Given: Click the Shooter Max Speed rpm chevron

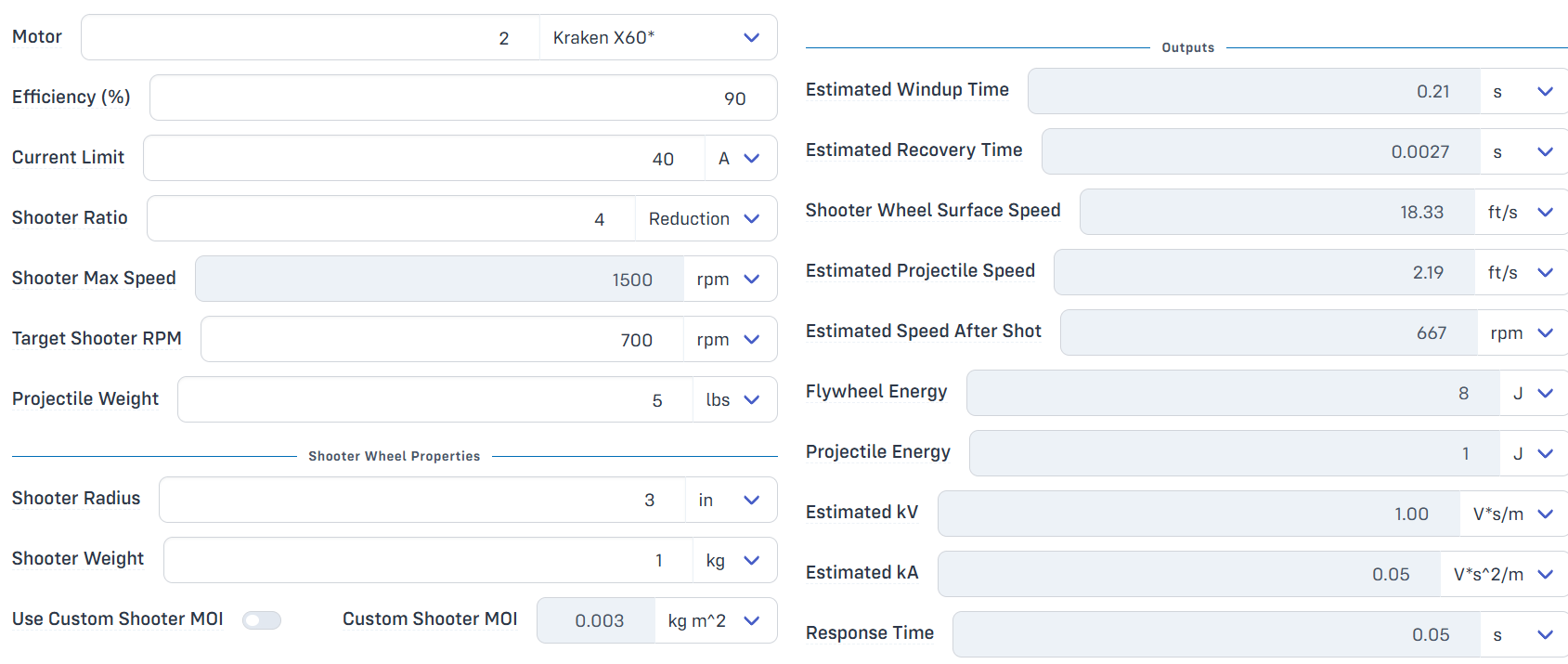Looking at the screenshot, I should click(752, 279).
